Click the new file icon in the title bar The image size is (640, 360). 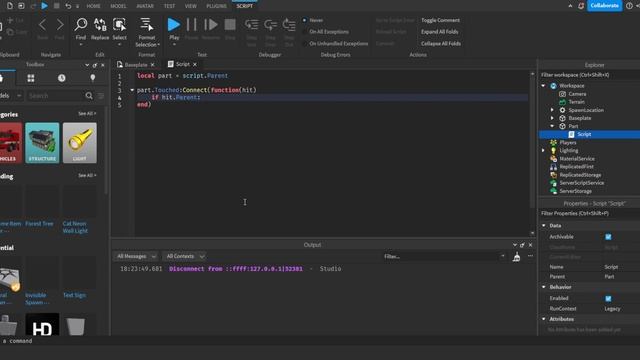(x=9, y=6)
